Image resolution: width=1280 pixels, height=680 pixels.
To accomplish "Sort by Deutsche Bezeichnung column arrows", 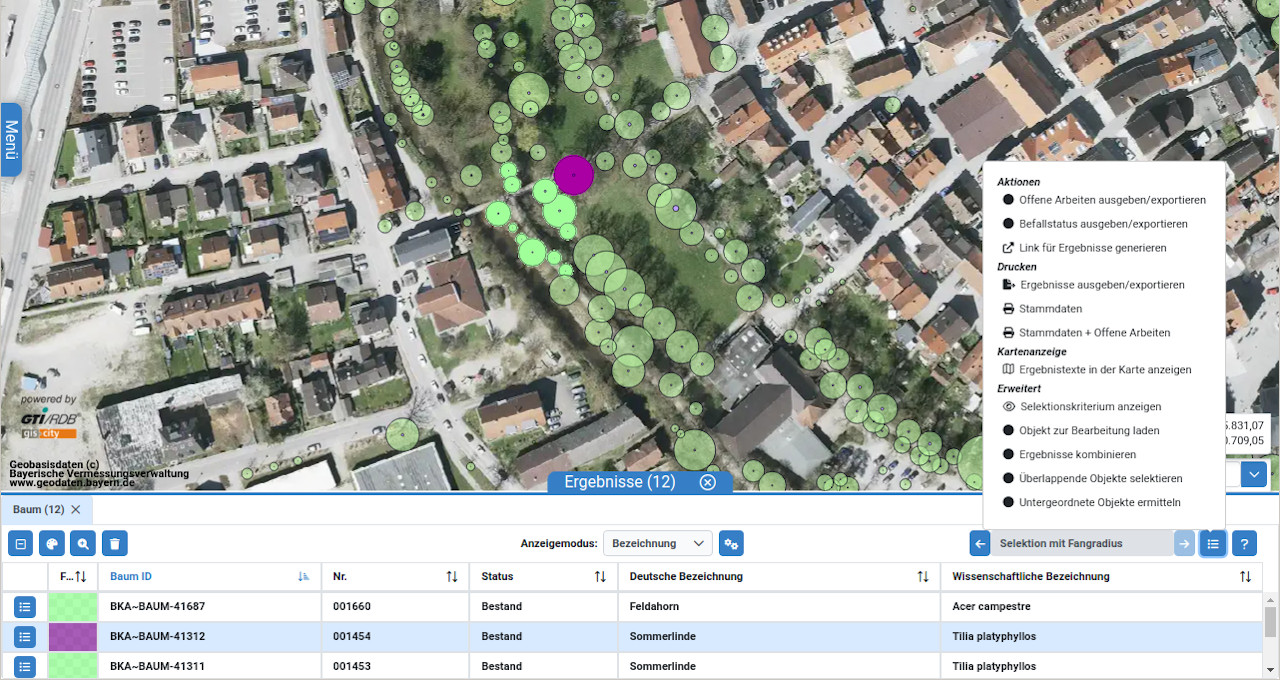I will coord(923,577).
